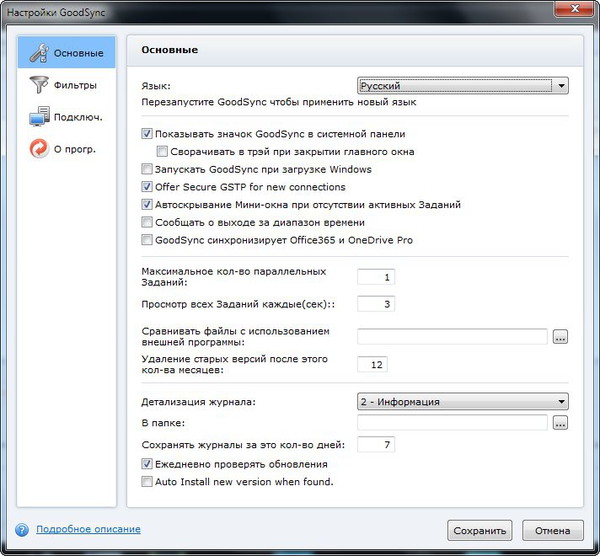Click the log retention days field

coord(377,444)
